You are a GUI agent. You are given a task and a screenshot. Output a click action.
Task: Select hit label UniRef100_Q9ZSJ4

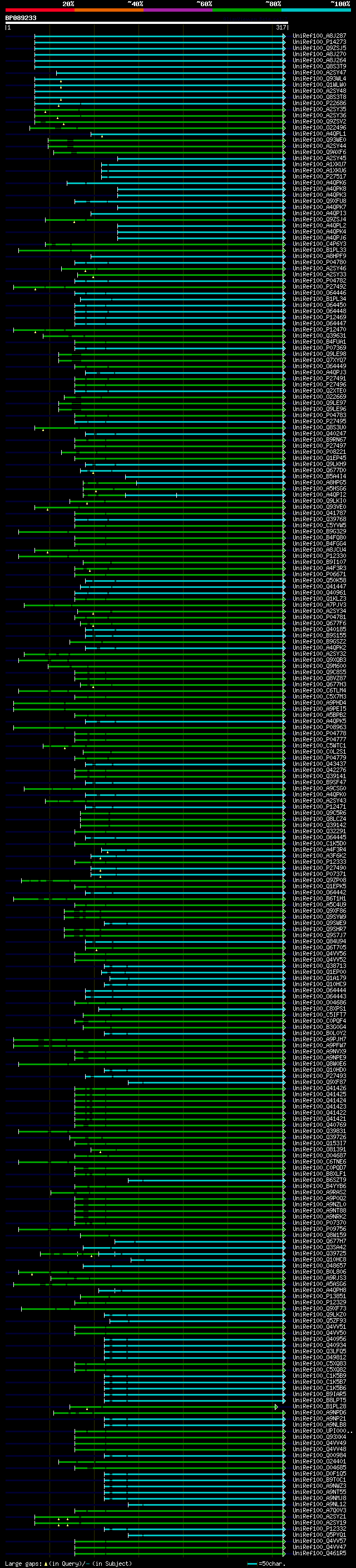click(319, 220)
